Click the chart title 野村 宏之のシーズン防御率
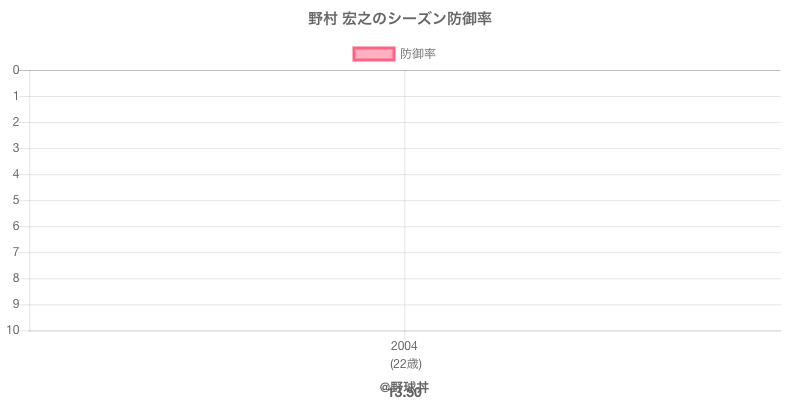The height and width of the screenshot is (400, 800). pyautogui.click(x=400, y=19)
